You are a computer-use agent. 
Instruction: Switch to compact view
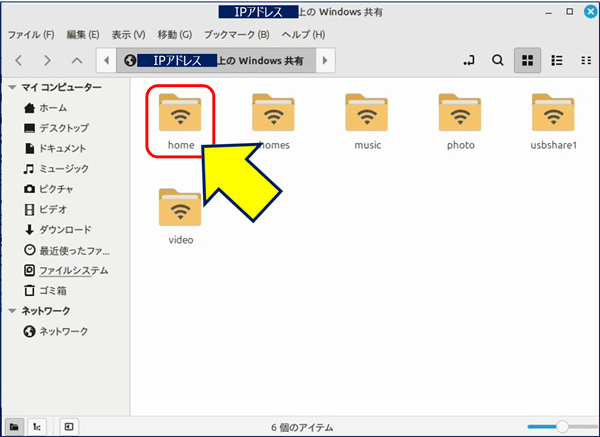(x=586, y=60)
